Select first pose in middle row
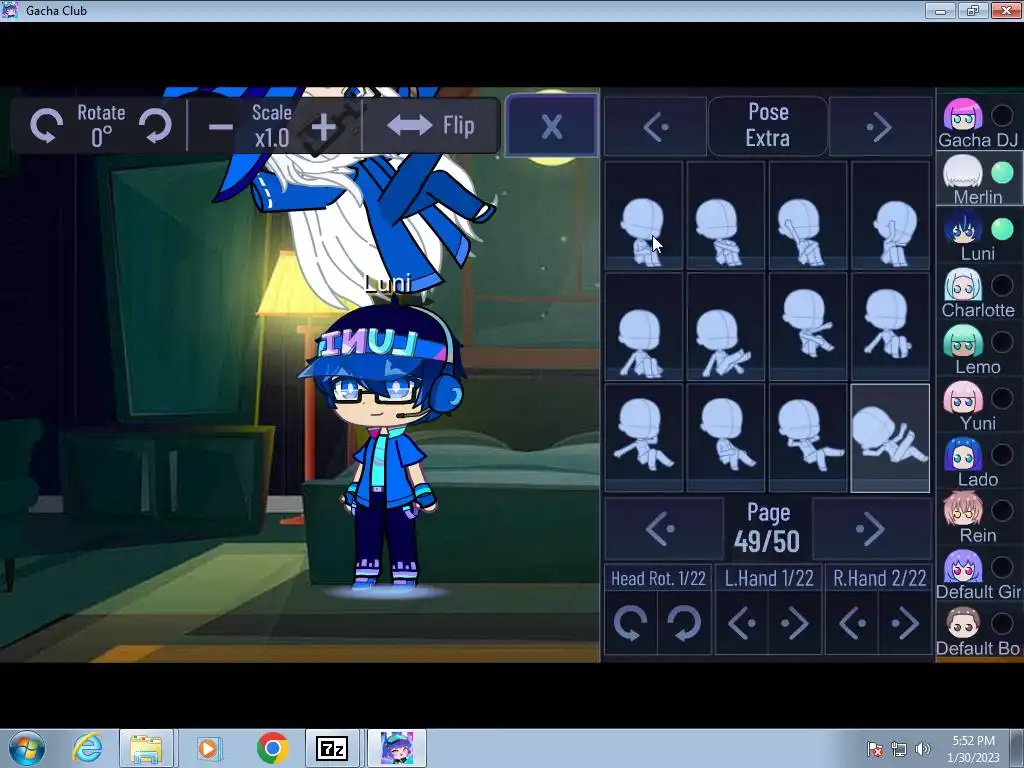This screenshot has height=768, width=1024. pos(644,327)
